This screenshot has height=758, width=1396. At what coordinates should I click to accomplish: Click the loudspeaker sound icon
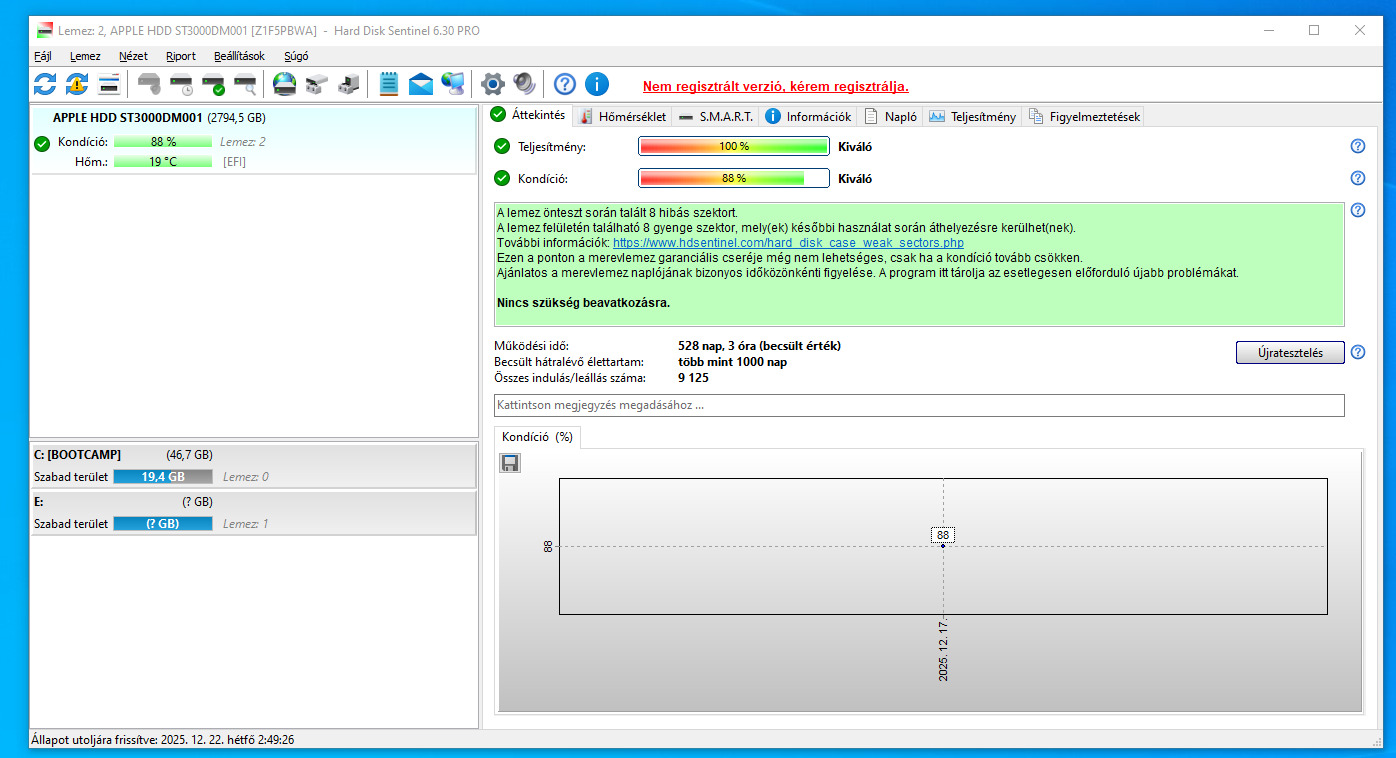524,84
